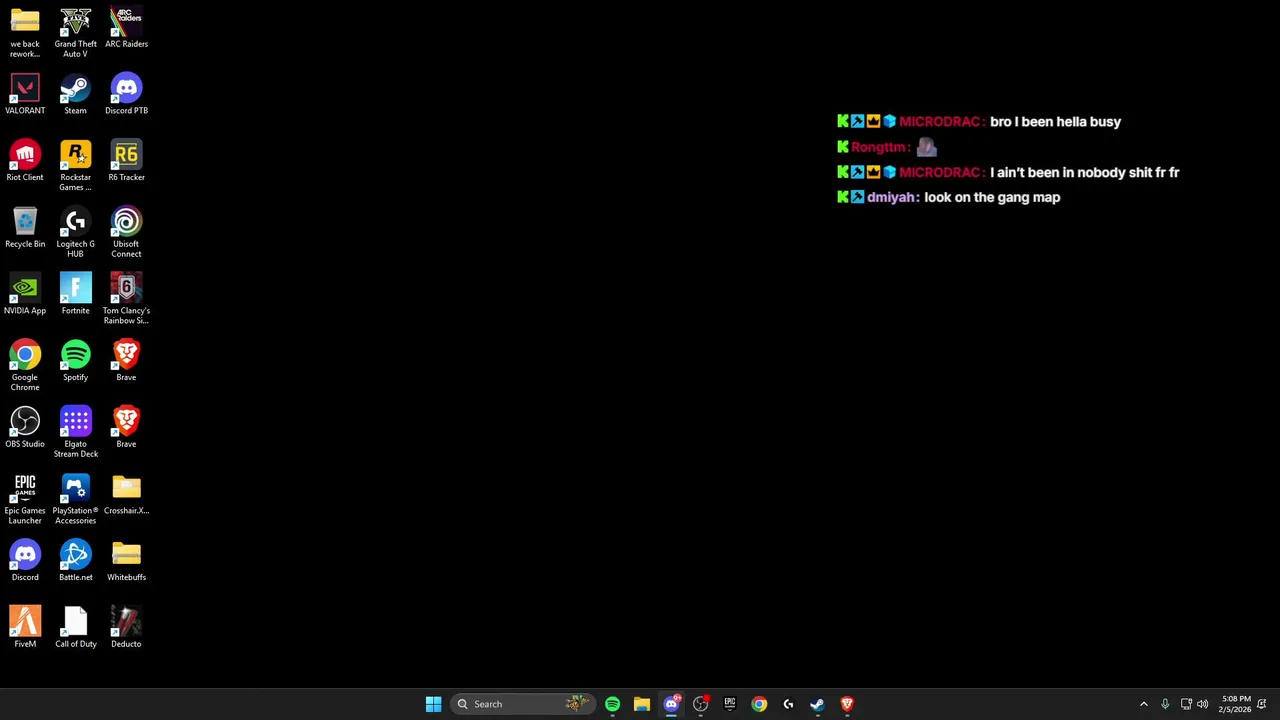Screen dimensions: 1280x720
Task: Open Riot Client shortcut
Action: point(25,161)
